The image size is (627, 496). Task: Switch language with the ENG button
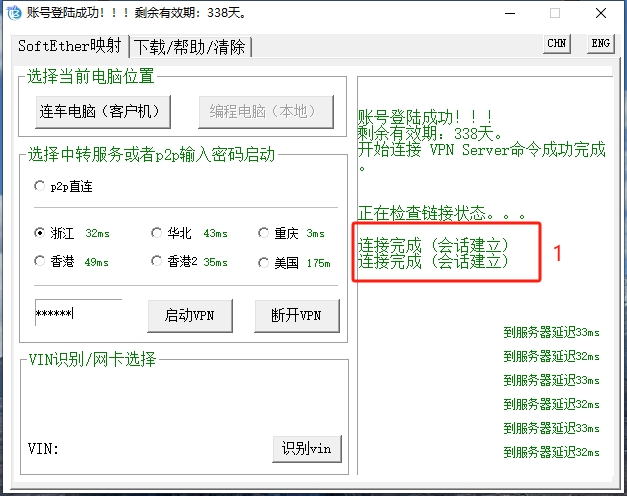[x=599, y=43]
